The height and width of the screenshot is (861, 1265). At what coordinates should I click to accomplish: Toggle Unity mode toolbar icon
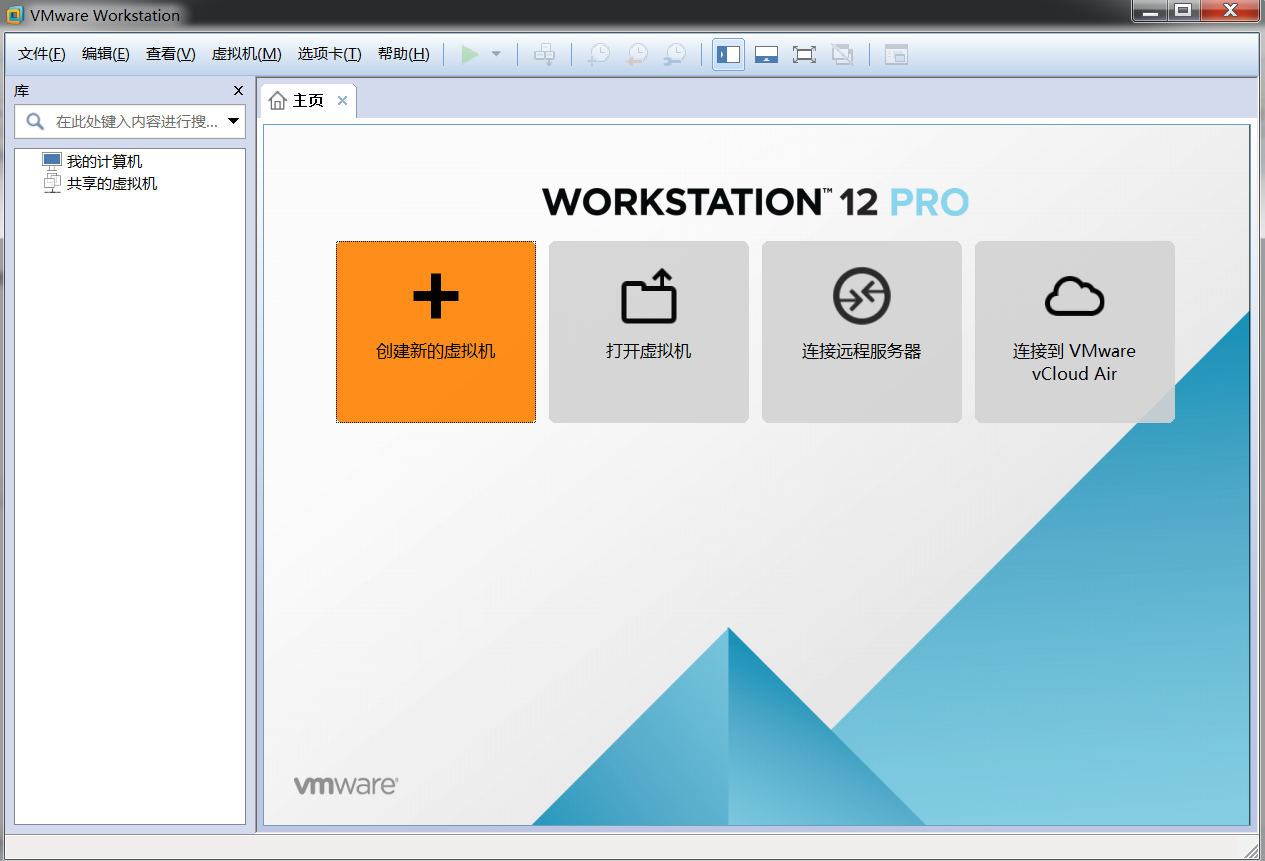coord(843,54)
